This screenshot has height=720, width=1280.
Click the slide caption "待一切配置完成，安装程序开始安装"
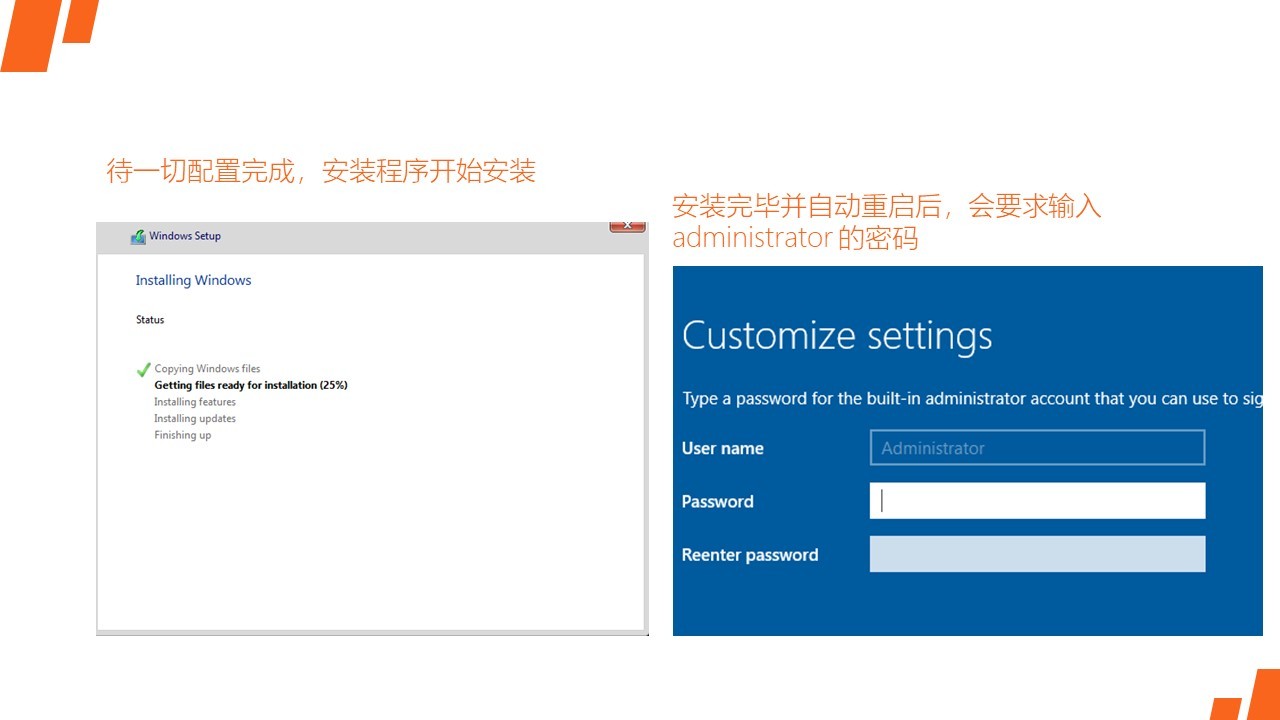click(x=321, y=171)
